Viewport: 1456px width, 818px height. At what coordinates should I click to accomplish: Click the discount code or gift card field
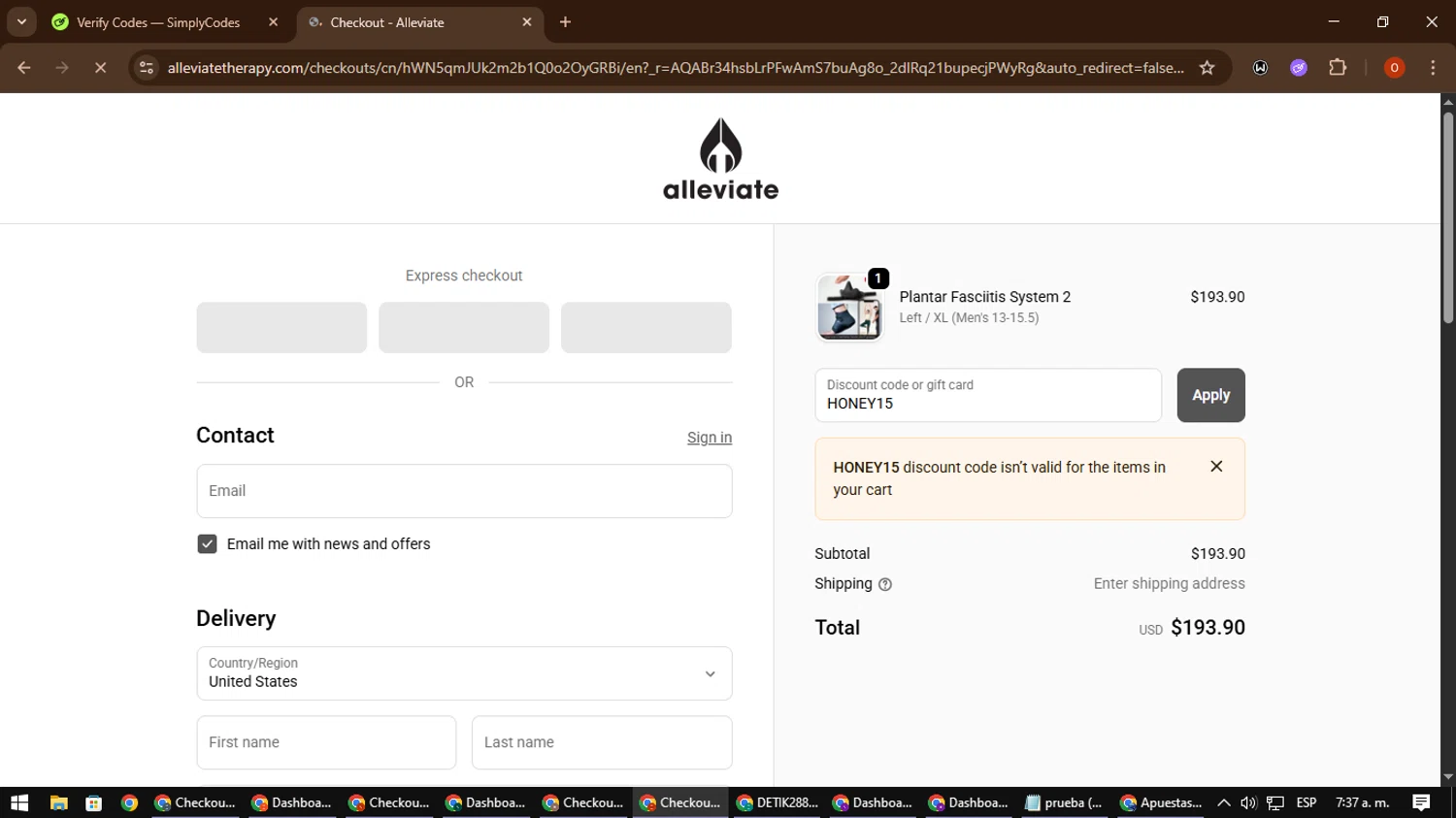click(x=988, y=395)
